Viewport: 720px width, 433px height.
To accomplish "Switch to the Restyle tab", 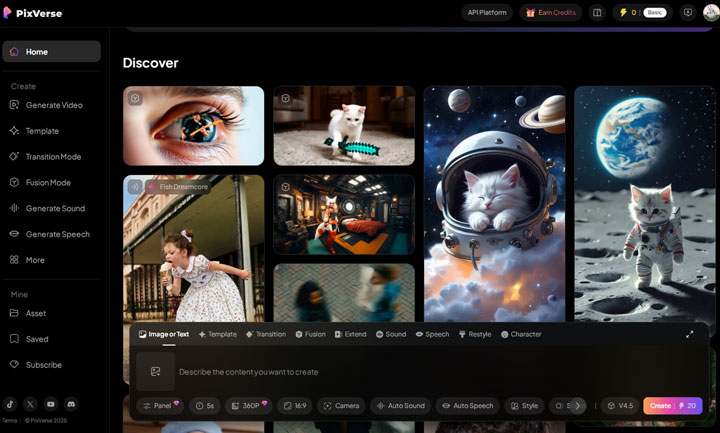I will pos(475,334).
